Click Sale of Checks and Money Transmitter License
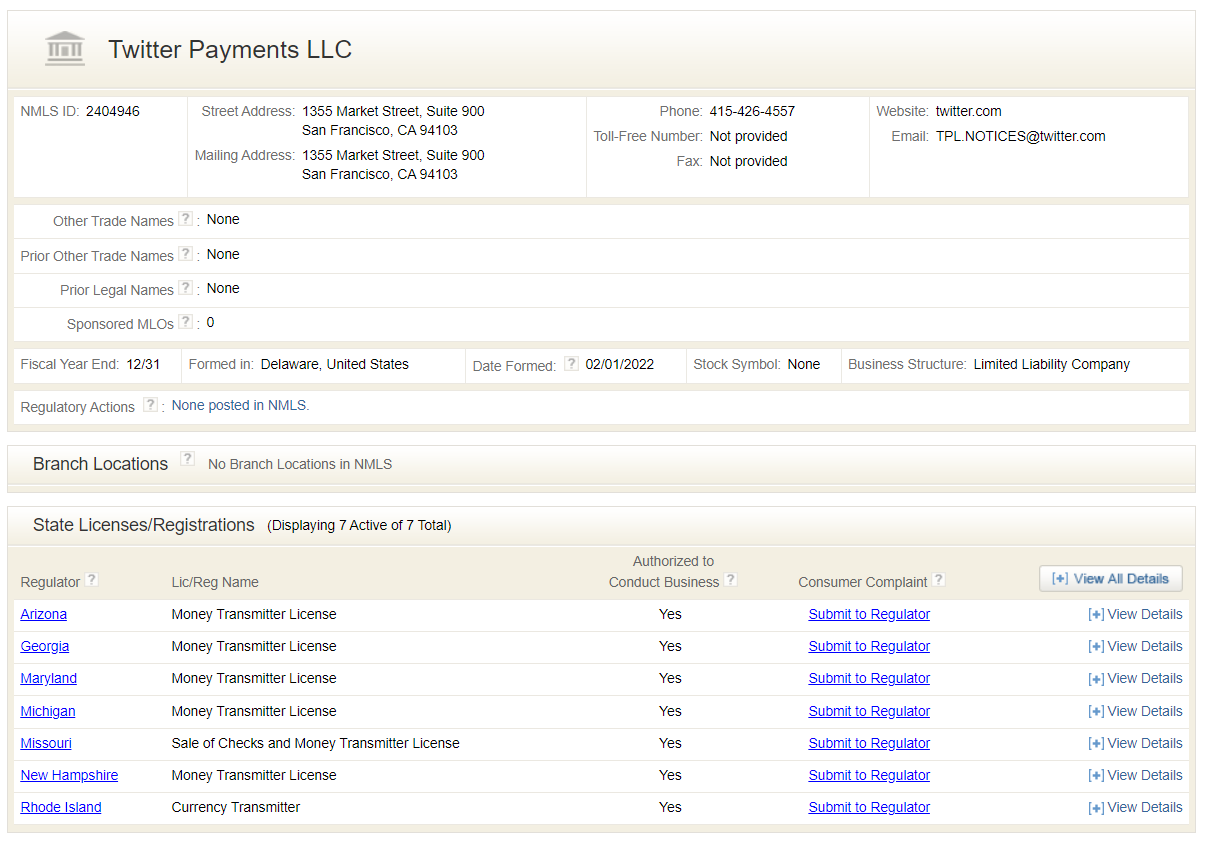This screenshot has height=841, width=1222. coord(316,743)
